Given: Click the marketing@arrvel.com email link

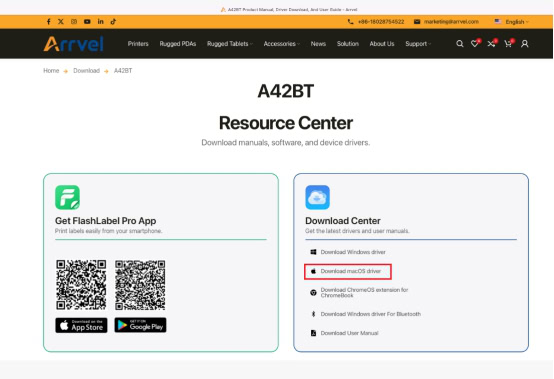Looking at the screenshot, I should point(451,22).
